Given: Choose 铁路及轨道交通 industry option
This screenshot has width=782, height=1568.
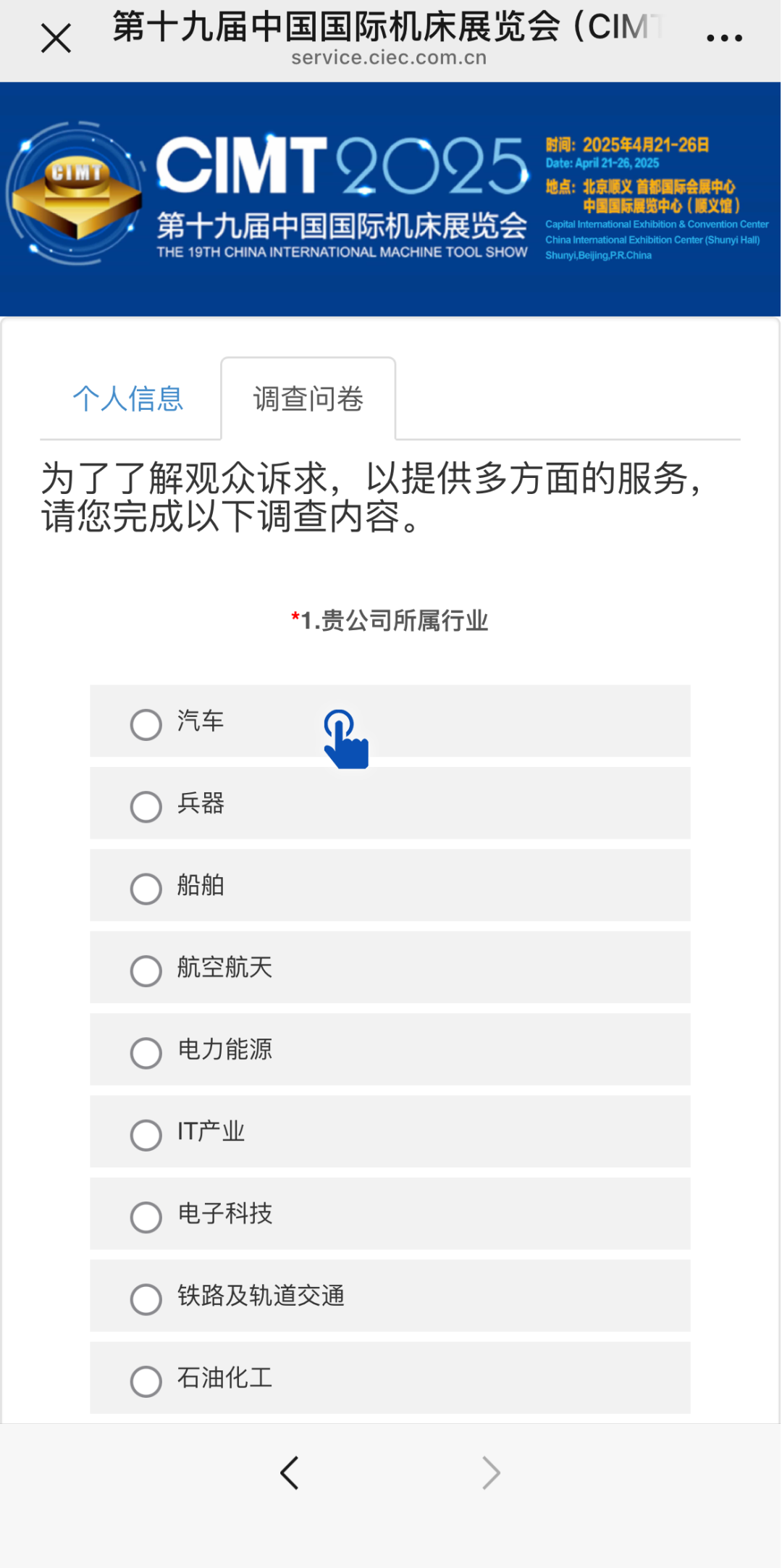Looking at the screenshot, I should 390,1296.
